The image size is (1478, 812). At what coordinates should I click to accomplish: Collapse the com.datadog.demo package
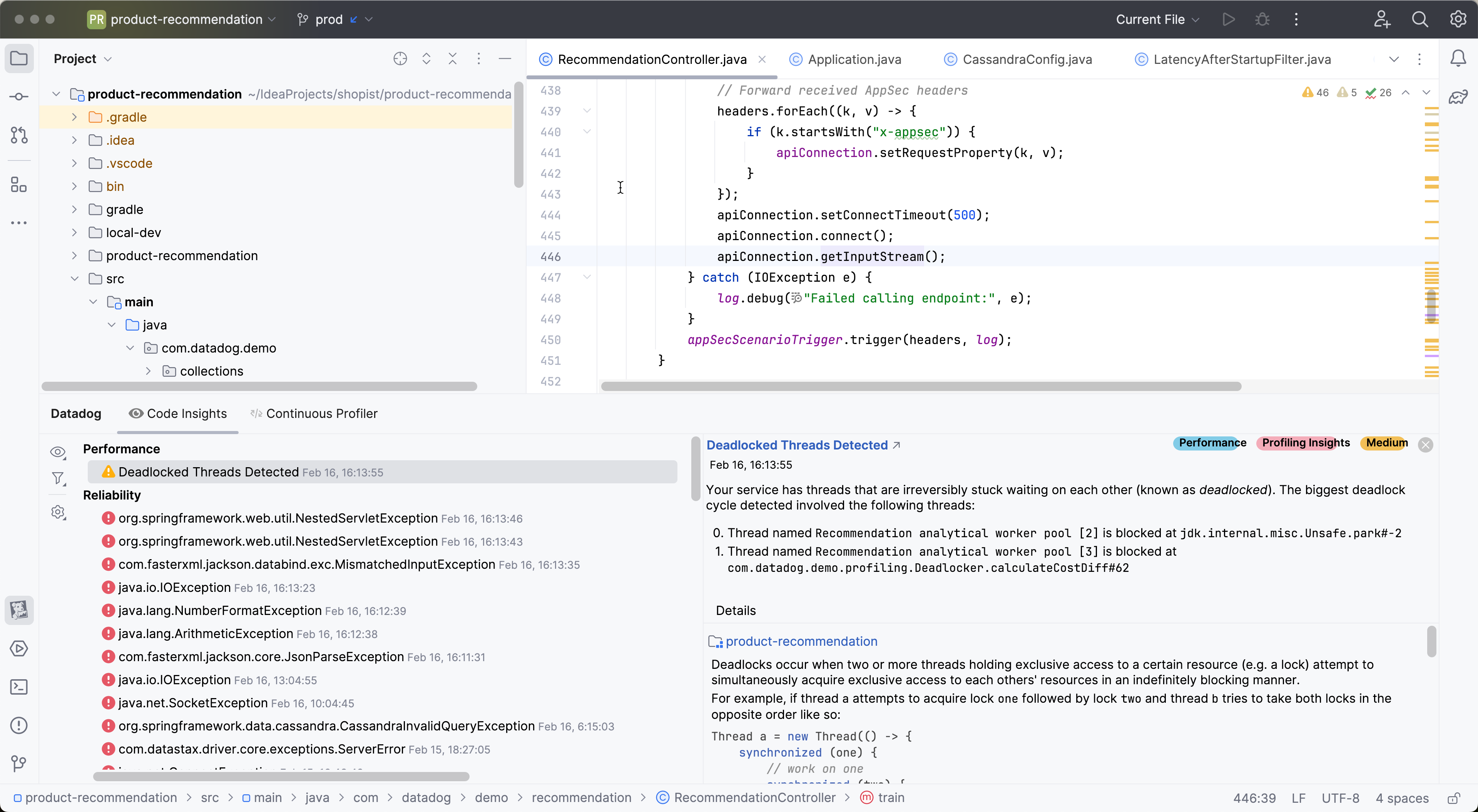point(130,348)
